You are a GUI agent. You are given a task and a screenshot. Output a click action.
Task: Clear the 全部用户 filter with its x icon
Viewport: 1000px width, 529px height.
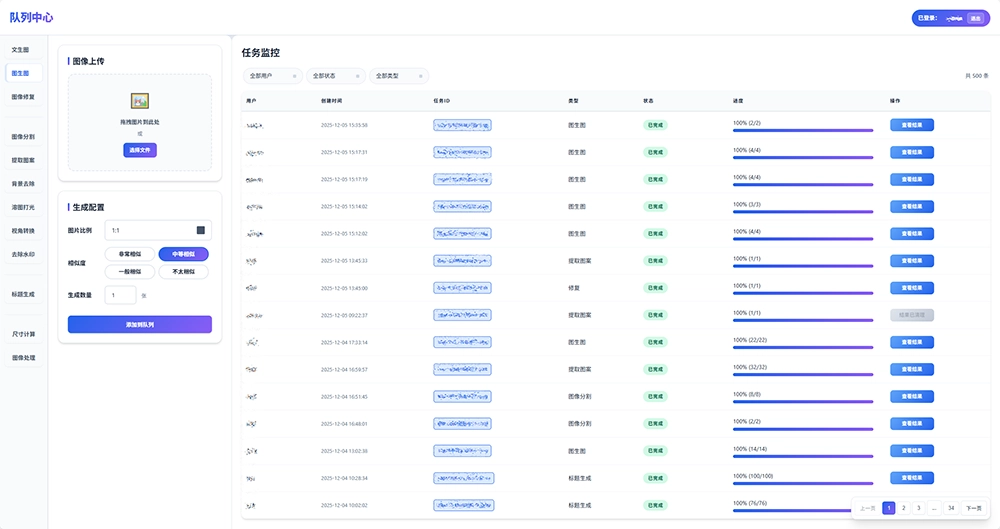pyautogui.click(x=294, y=76)
